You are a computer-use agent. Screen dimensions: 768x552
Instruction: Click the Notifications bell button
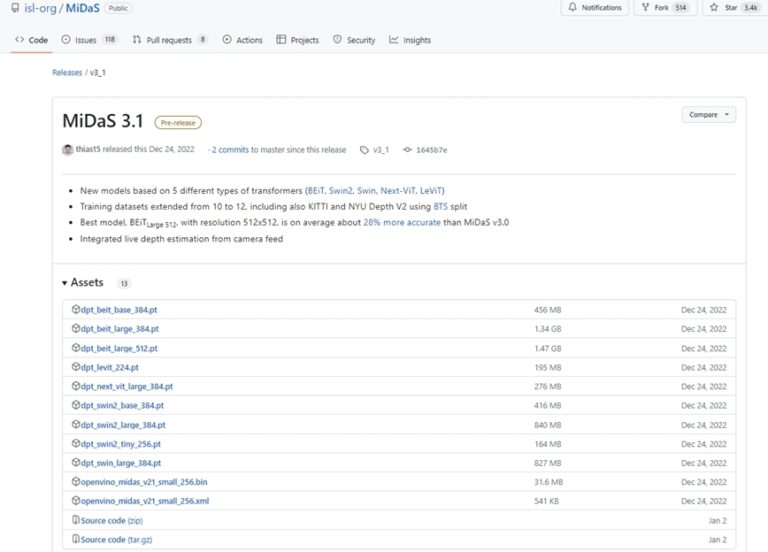(x=595, y=8)
